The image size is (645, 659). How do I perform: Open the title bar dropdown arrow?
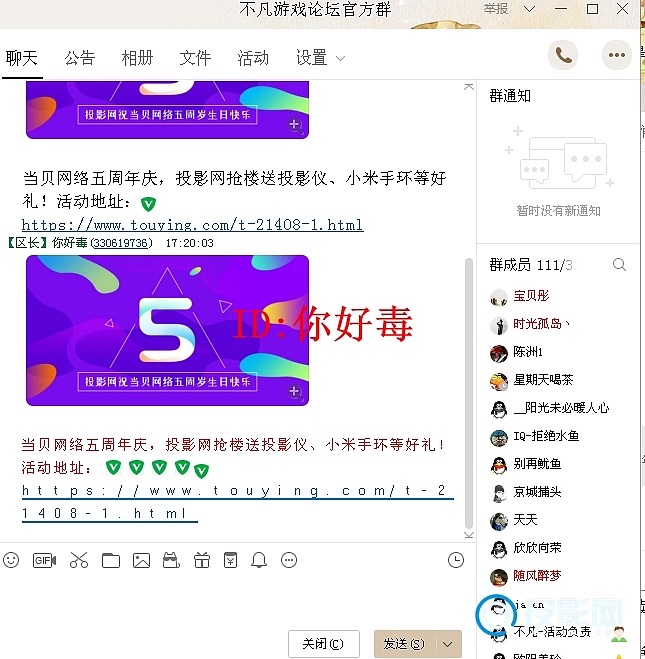point(529,9)
